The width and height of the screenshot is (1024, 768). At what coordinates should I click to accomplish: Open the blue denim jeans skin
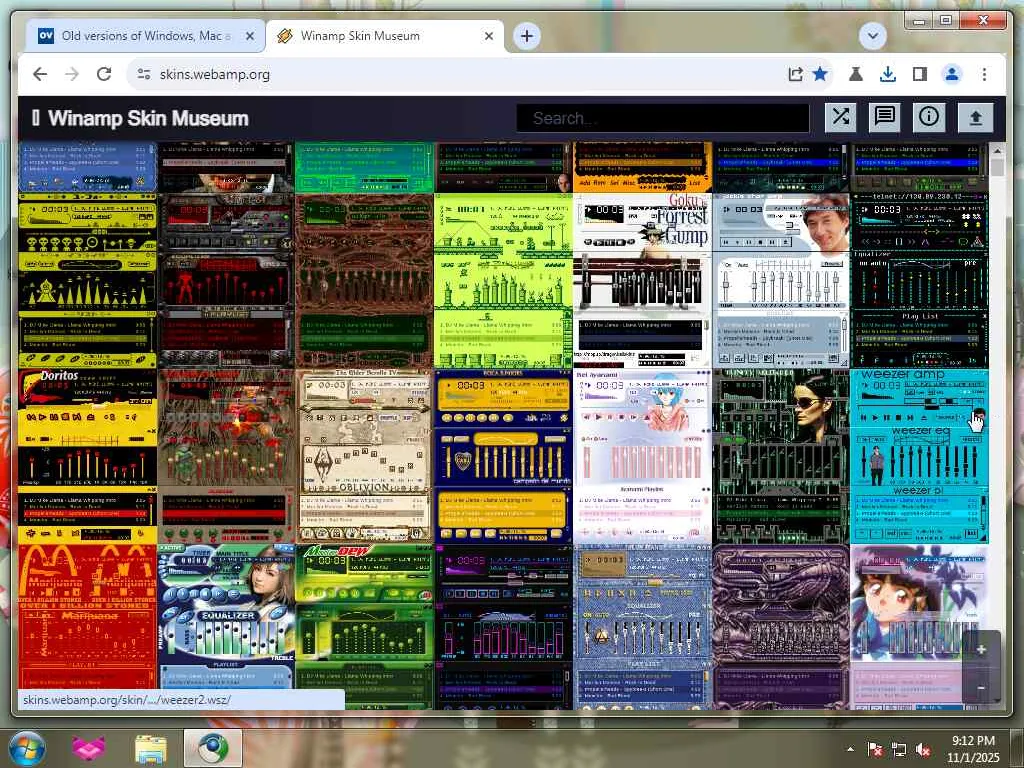(642, 626)
